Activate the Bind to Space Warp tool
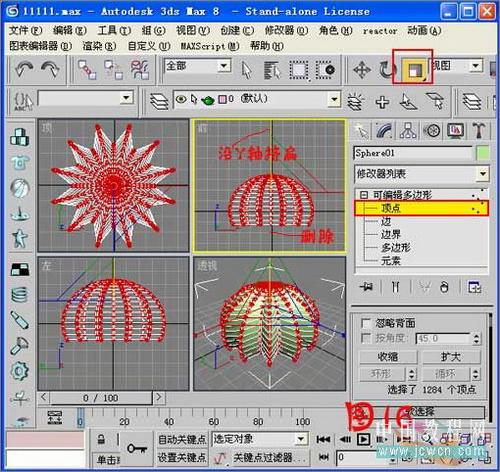Screen dimensions: 500x472 click(x=140, y=70)
